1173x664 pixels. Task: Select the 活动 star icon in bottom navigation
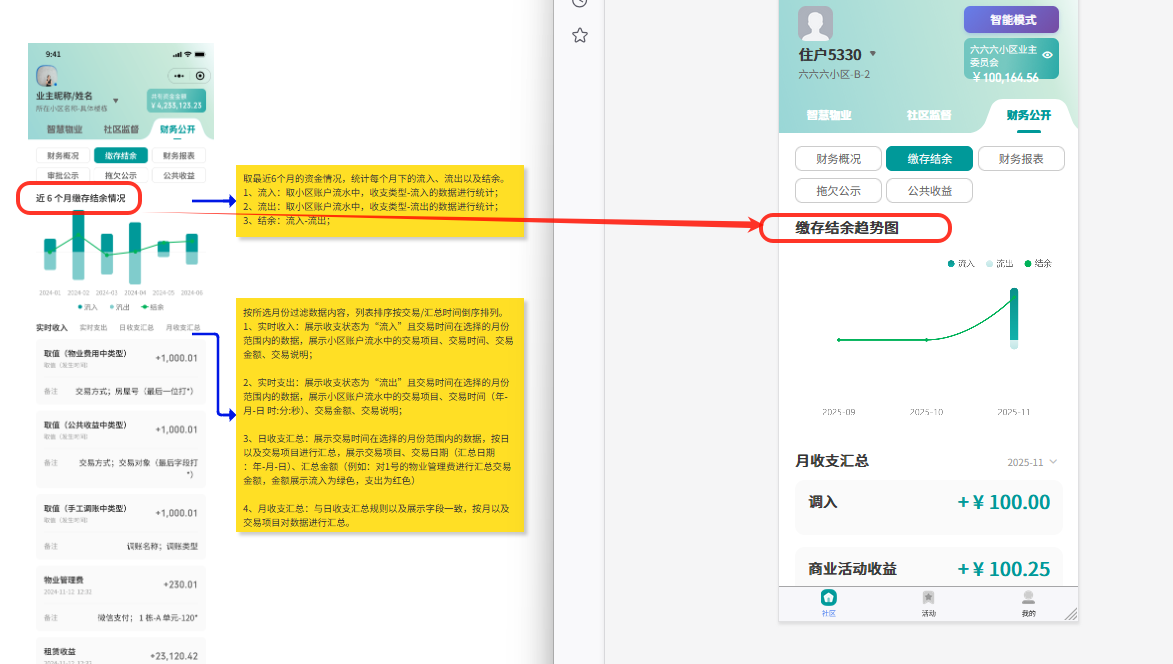pyautogui.click(x=928, y=596)
